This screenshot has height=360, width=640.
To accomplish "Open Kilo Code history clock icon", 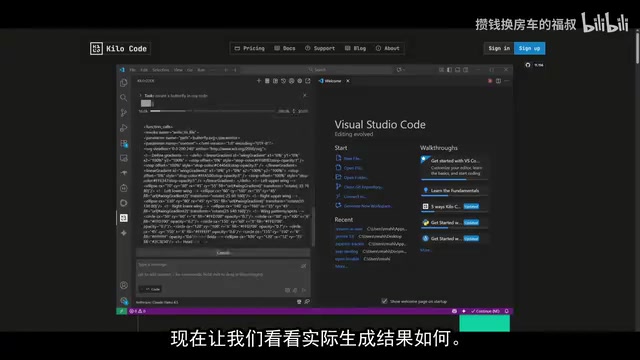I will [283, 81].
